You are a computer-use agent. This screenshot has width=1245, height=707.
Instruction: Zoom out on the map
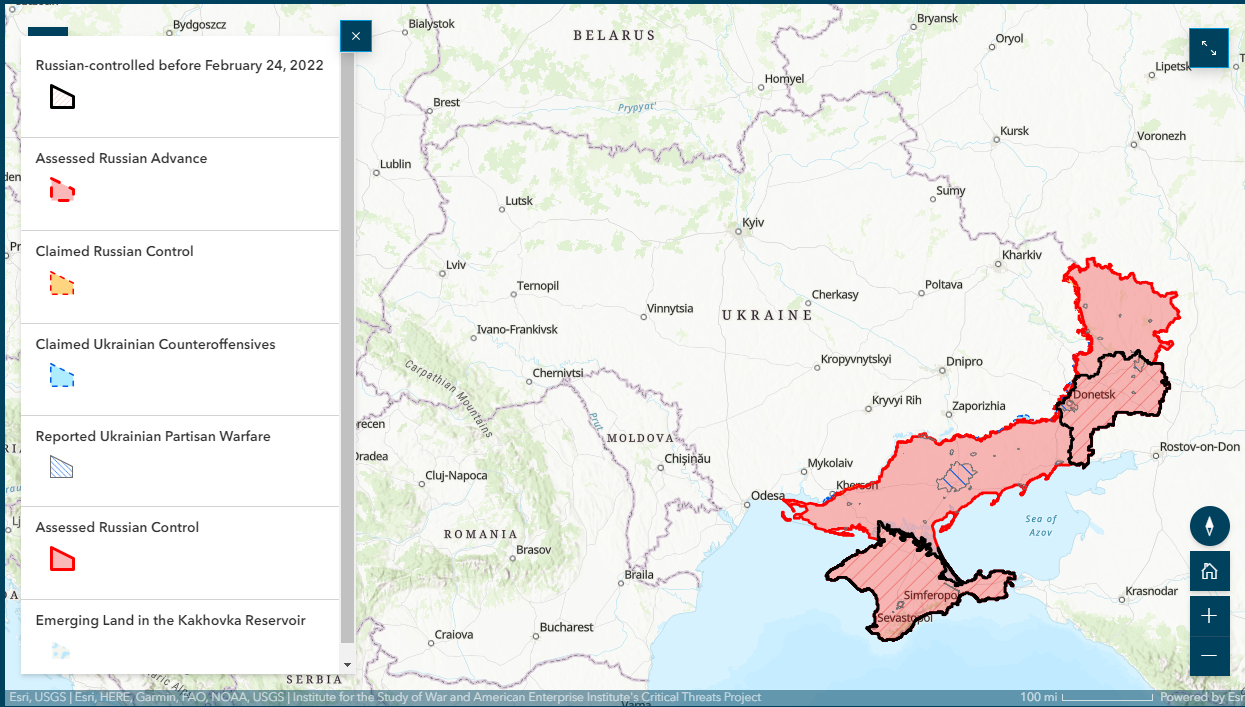coord(1209,655)
